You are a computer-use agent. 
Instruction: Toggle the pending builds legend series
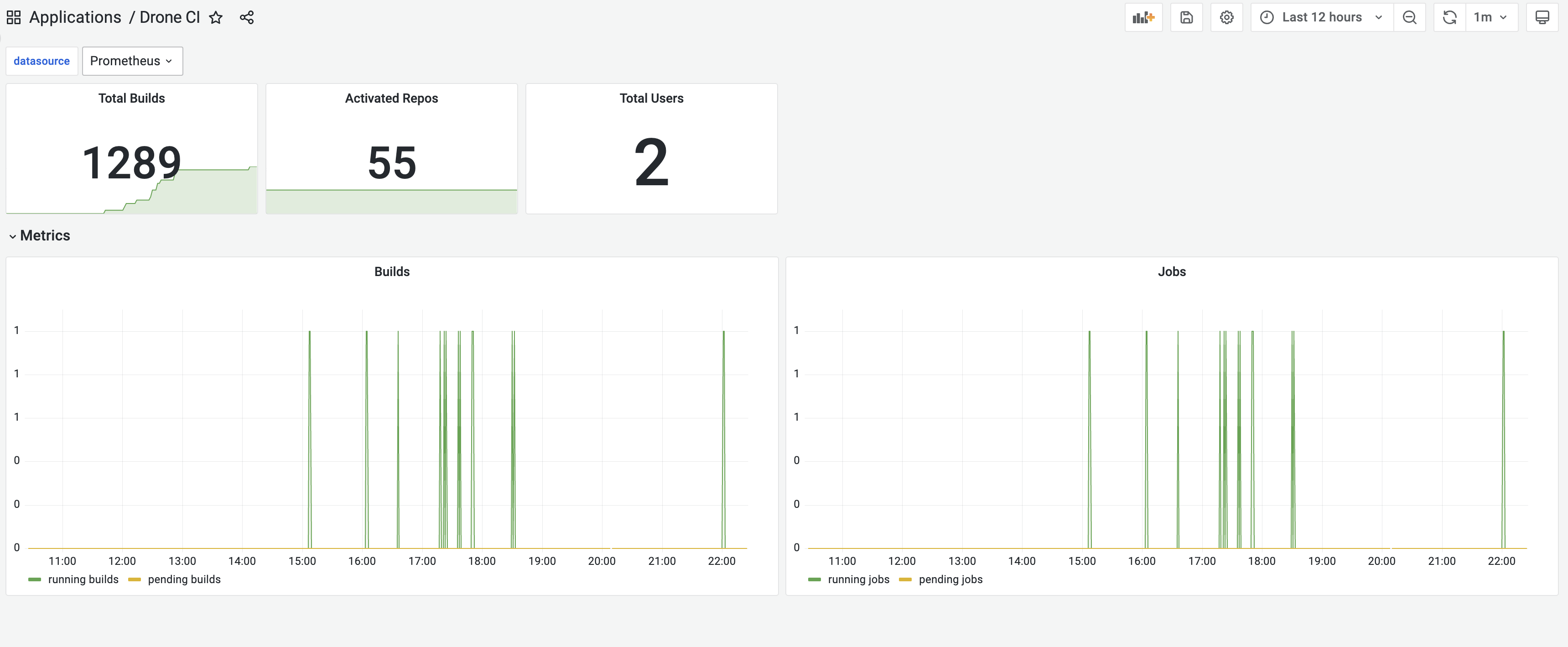[x=184, y=579]
